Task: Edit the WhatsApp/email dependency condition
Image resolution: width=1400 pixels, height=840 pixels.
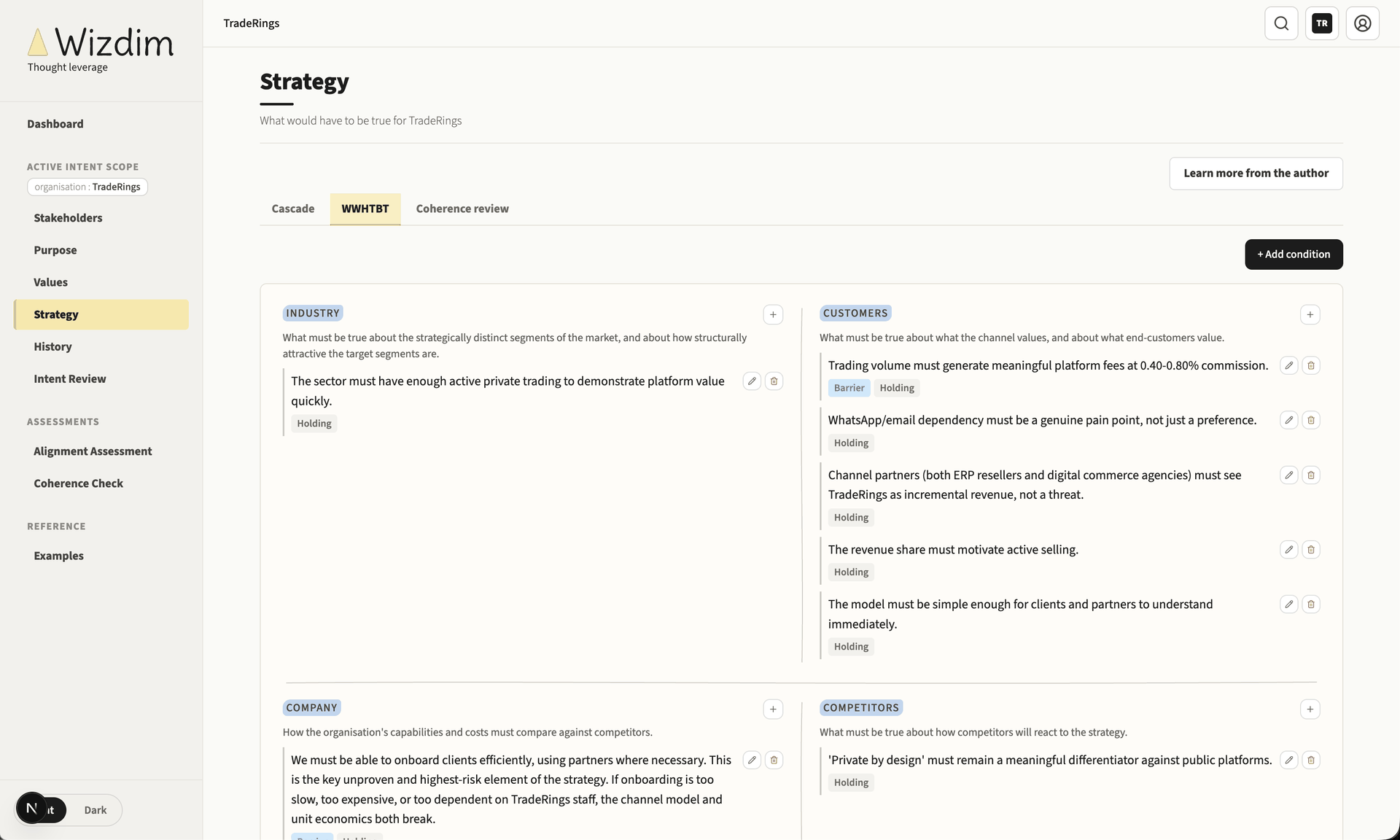Action: pos(1289,420)
